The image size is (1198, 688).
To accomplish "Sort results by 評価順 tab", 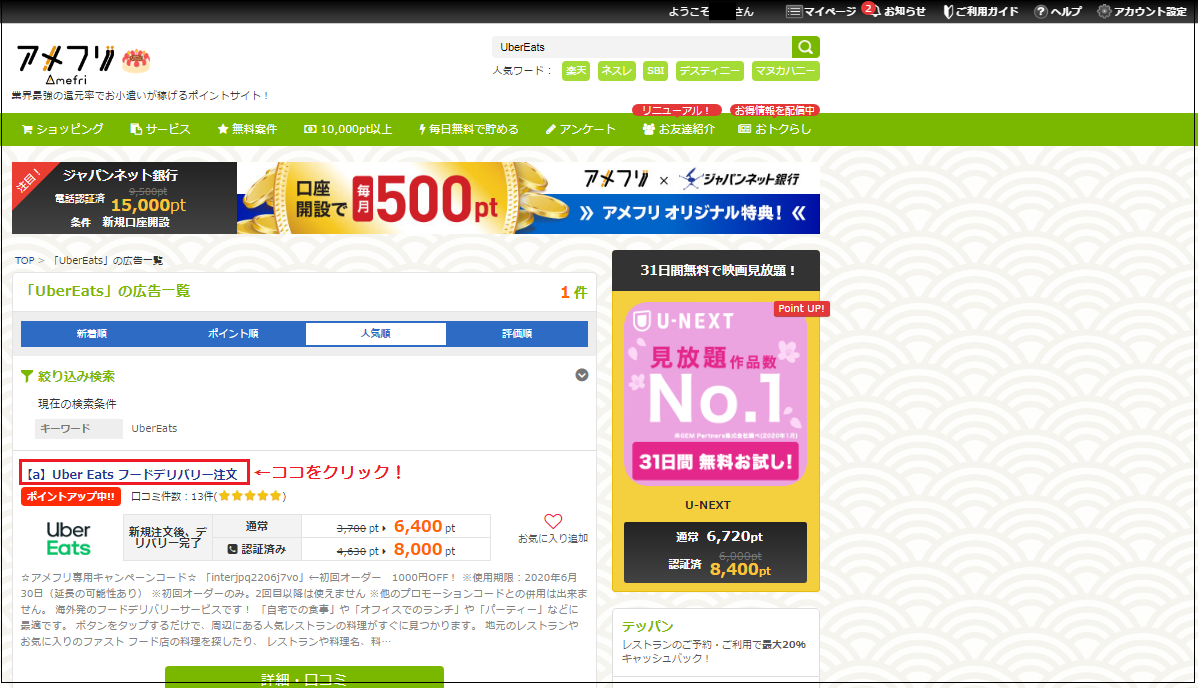I will point(517,334).
